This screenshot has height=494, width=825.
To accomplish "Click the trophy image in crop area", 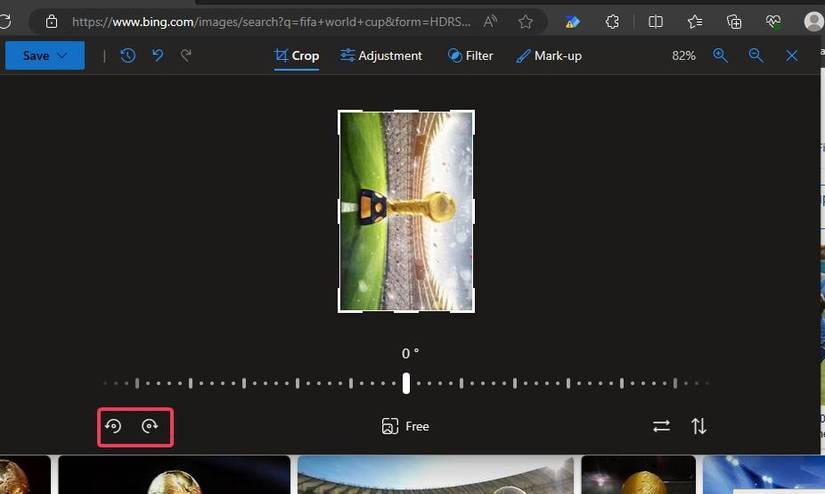I will tap(406, 211).
